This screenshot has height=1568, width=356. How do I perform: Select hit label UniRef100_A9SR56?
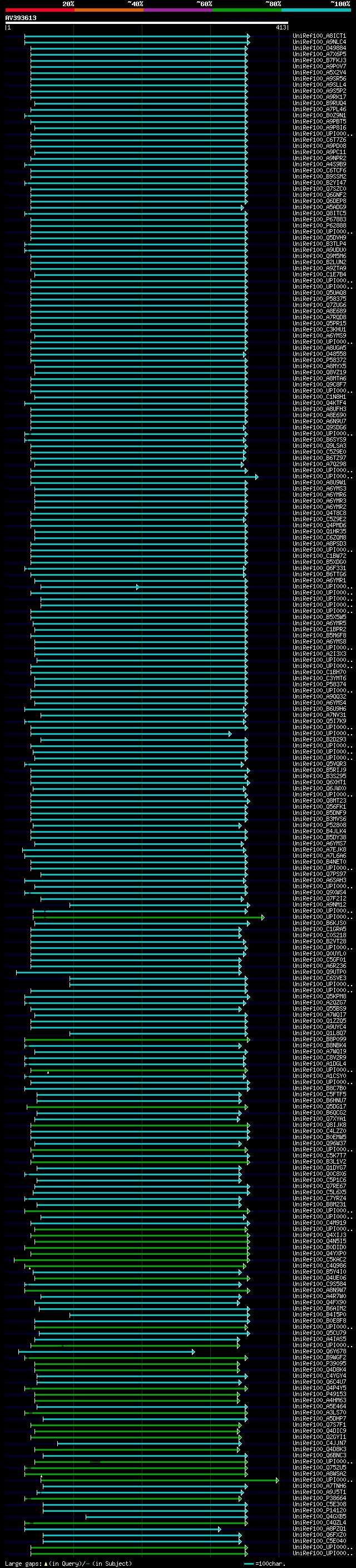[x=319, y=78]
